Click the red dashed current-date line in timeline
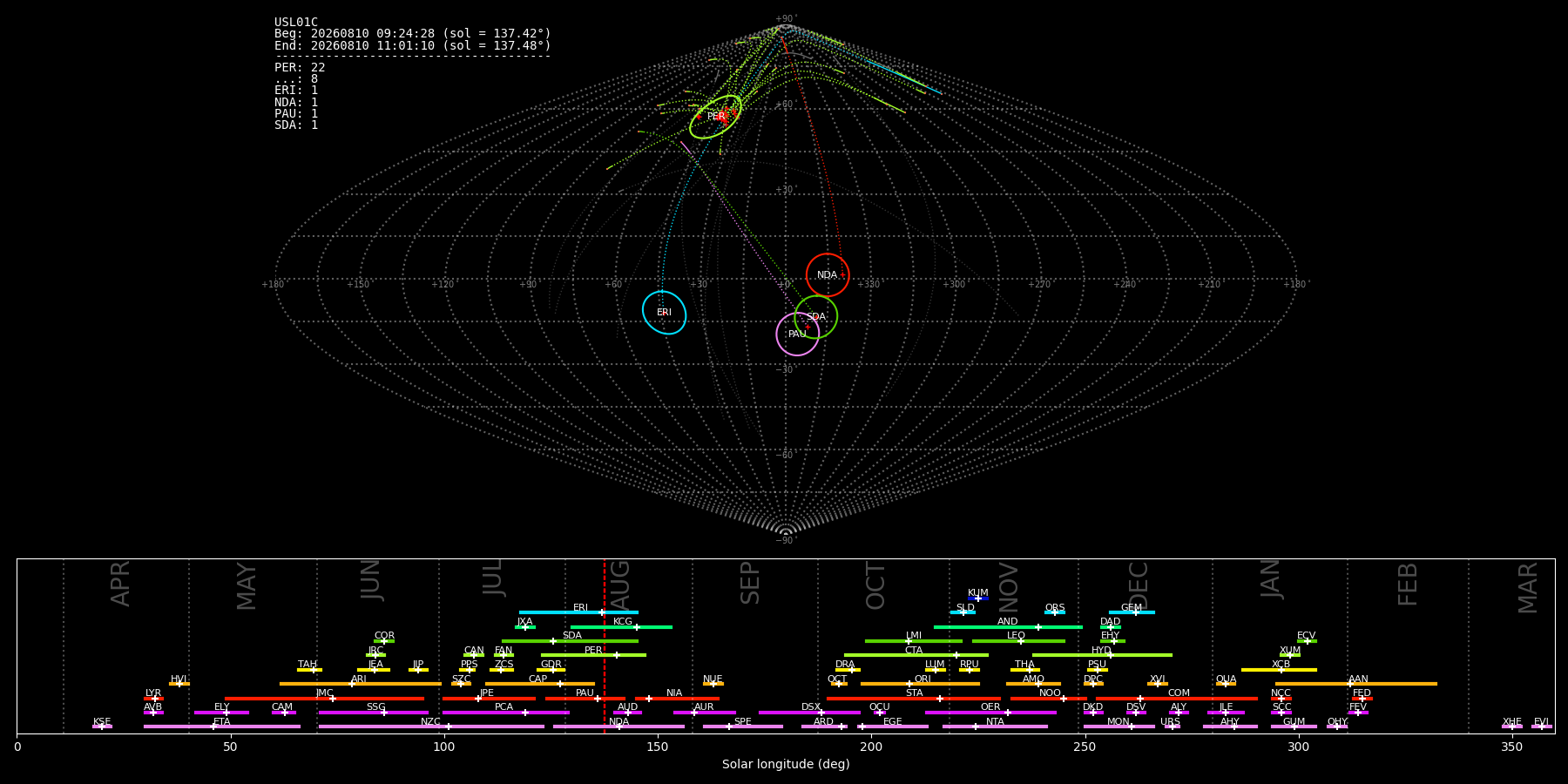Viewport: 1568px width, 784px height. click(x=605, y=645)
